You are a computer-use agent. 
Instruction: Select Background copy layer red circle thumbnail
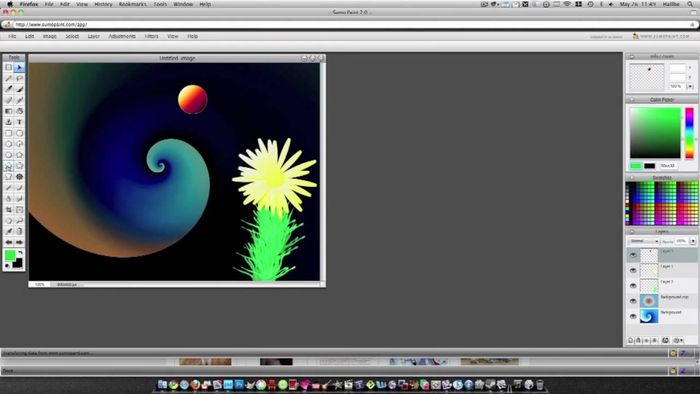(649, 301)
